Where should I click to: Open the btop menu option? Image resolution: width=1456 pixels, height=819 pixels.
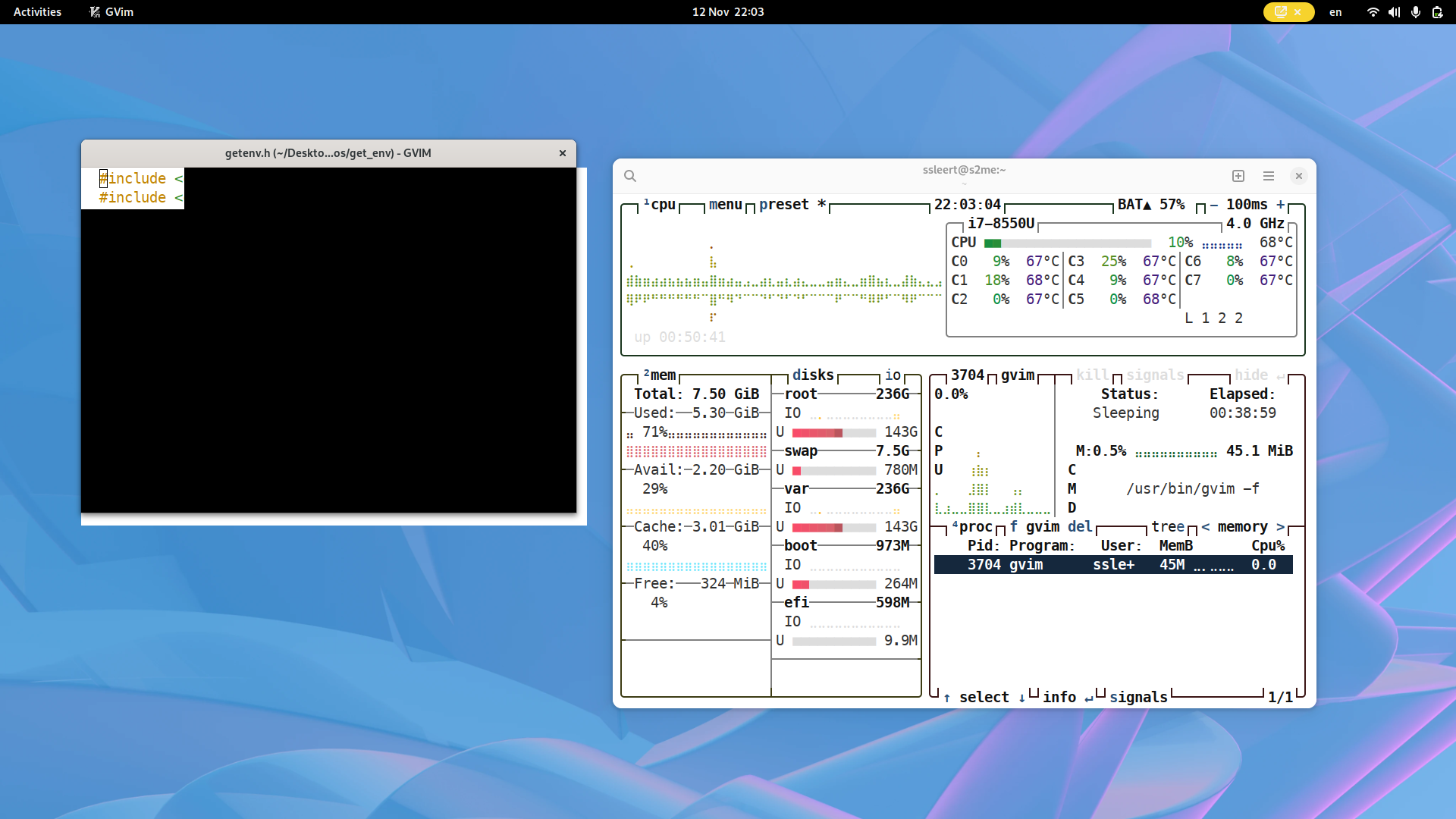tap(725, 204)
